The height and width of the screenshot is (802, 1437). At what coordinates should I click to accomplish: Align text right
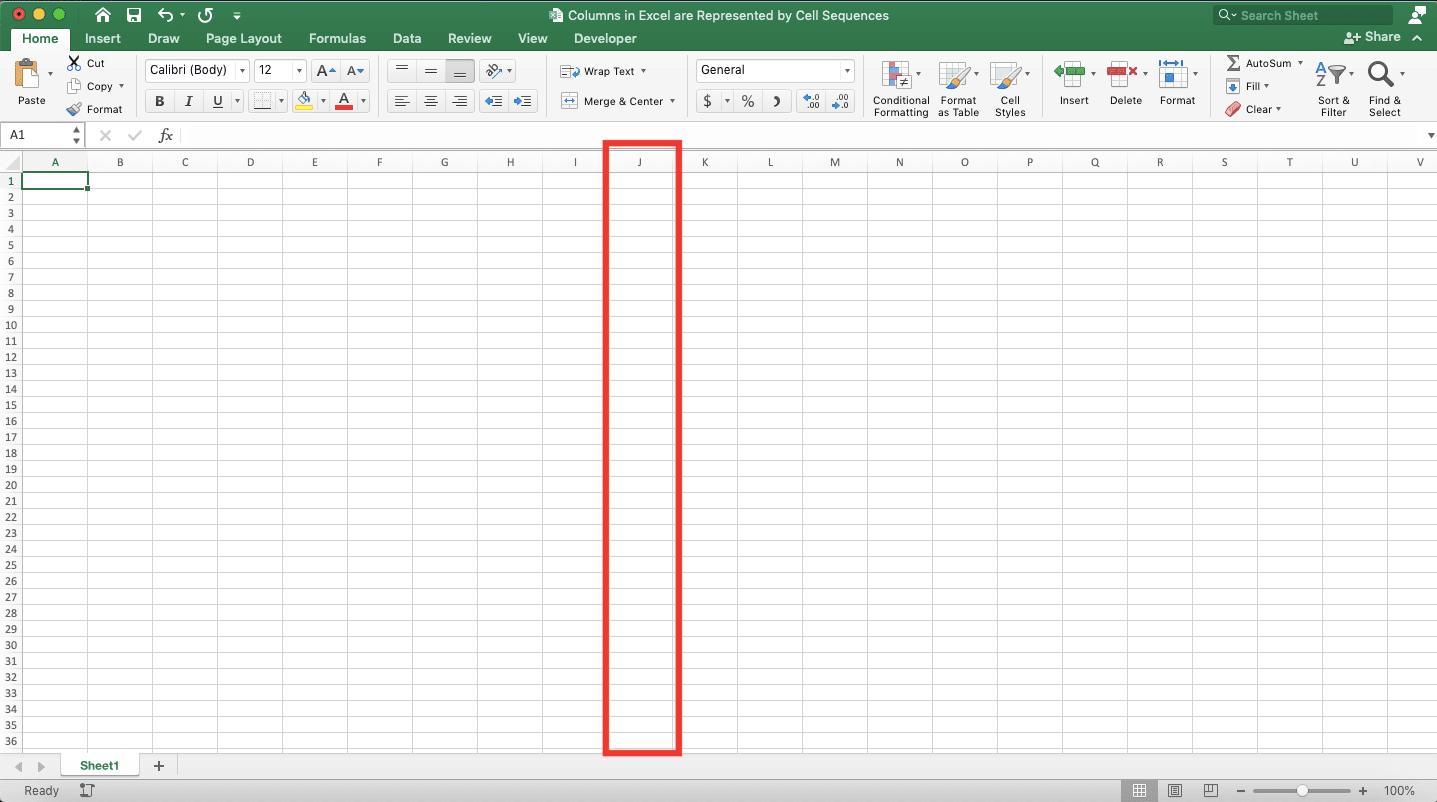[x=460, y=101]
